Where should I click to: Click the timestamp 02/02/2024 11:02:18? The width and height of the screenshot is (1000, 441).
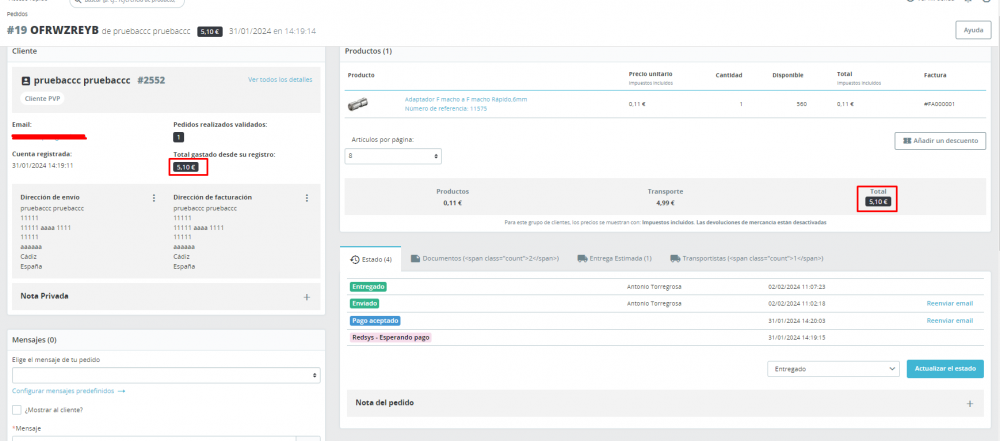[797, 303]
